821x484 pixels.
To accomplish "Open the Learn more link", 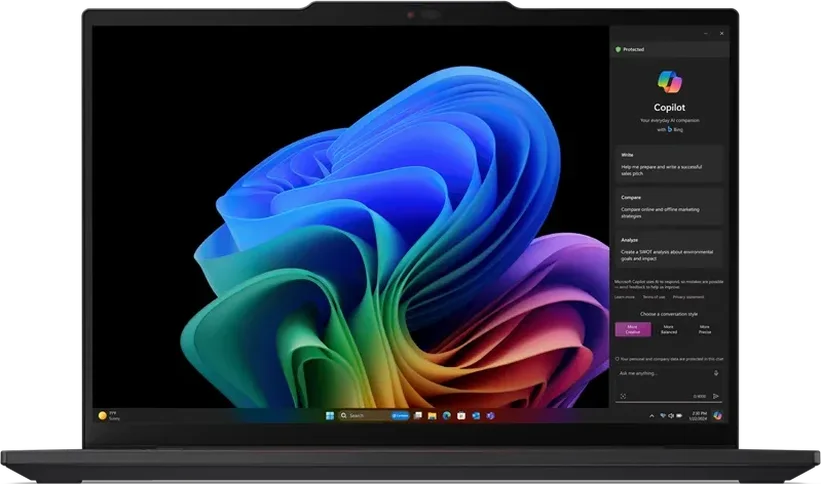I will click(x=624, y=297).
